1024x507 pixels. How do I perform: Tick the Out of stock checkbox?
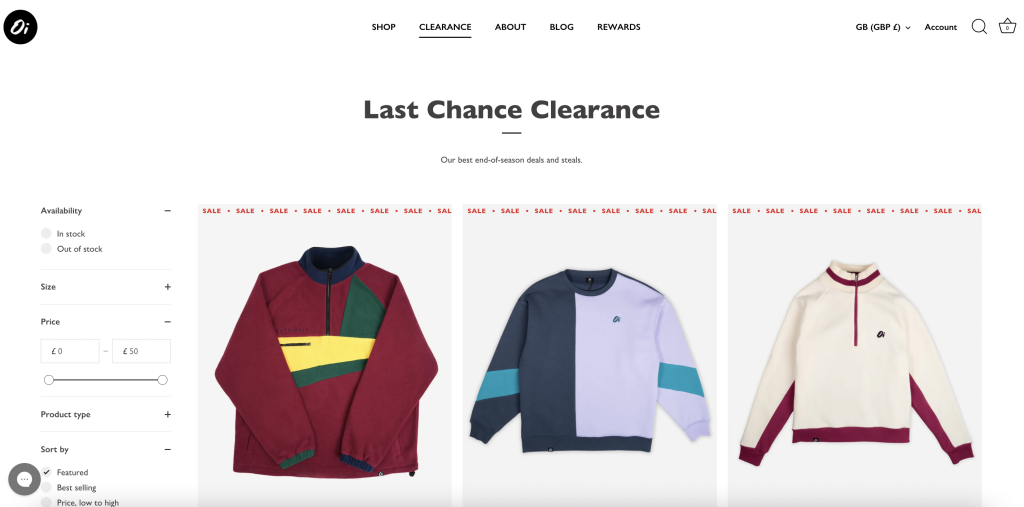point(46,248)
